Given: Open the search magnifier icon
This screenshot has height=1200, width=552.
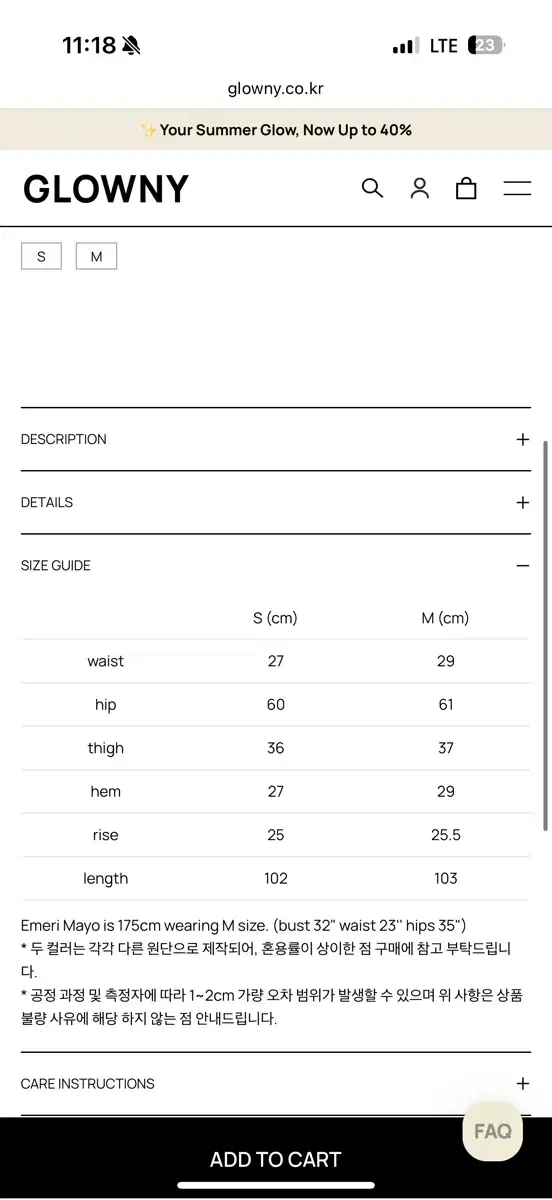Looking at the screenshot, I should pyautogui.click(x=372, y=188).
